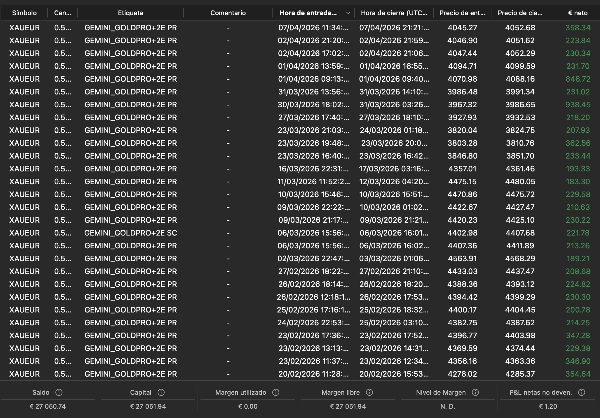Image resolution: width=600 pixels, height=418 pixels.
Task: Select entry price 4433.03
Action: (462, 271)
